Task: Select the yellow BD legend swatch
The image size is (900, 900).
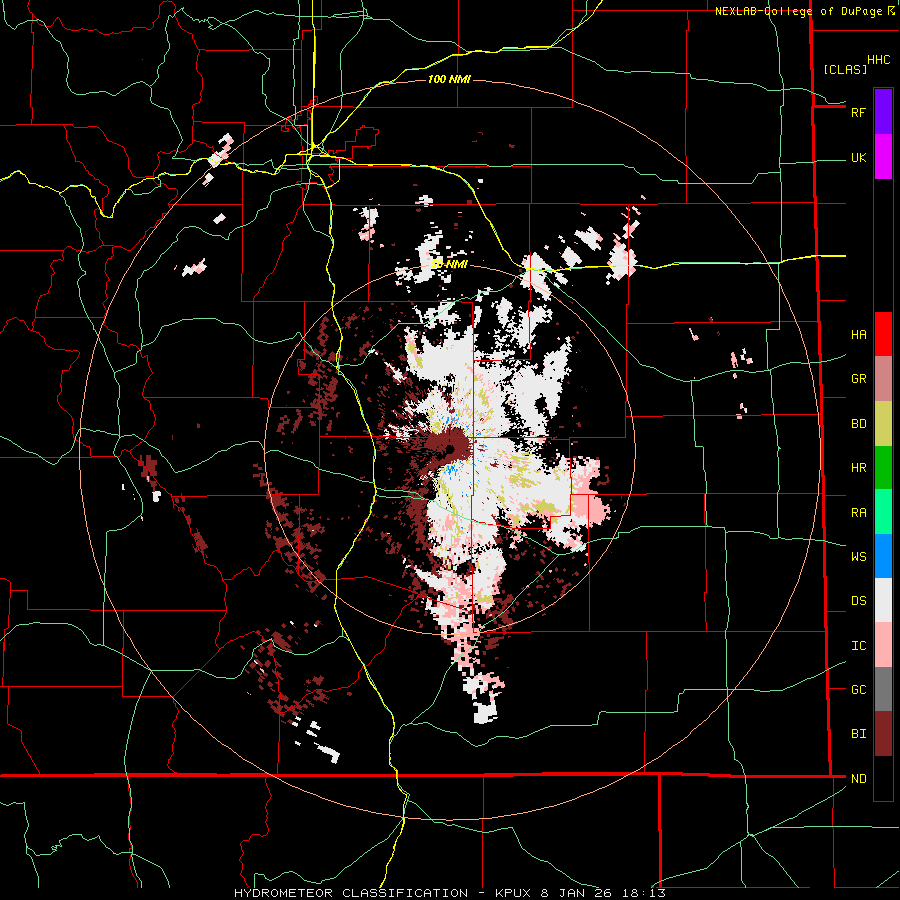Action: (883, 424)
